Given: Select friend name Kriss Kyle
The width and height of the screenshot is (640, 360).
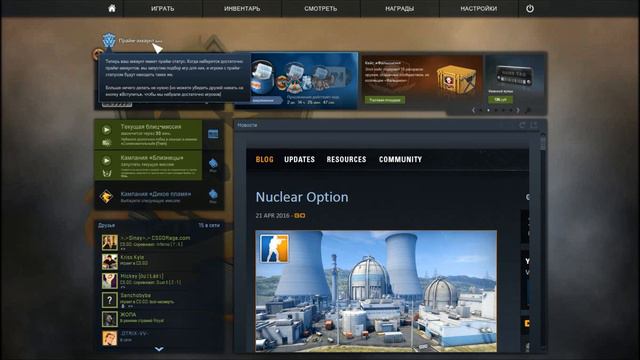Looking at the screenshot, I should 132,257.
